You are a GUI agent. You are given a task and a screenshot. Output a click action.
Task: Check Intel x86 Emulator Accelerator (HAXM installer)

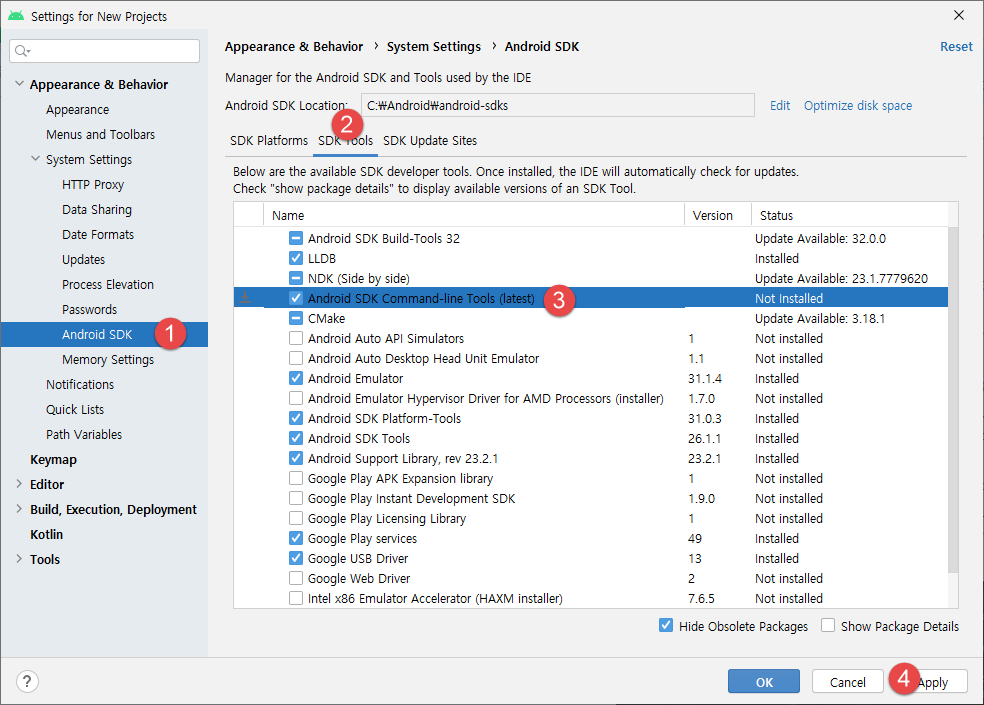click(x=296, y=598)
